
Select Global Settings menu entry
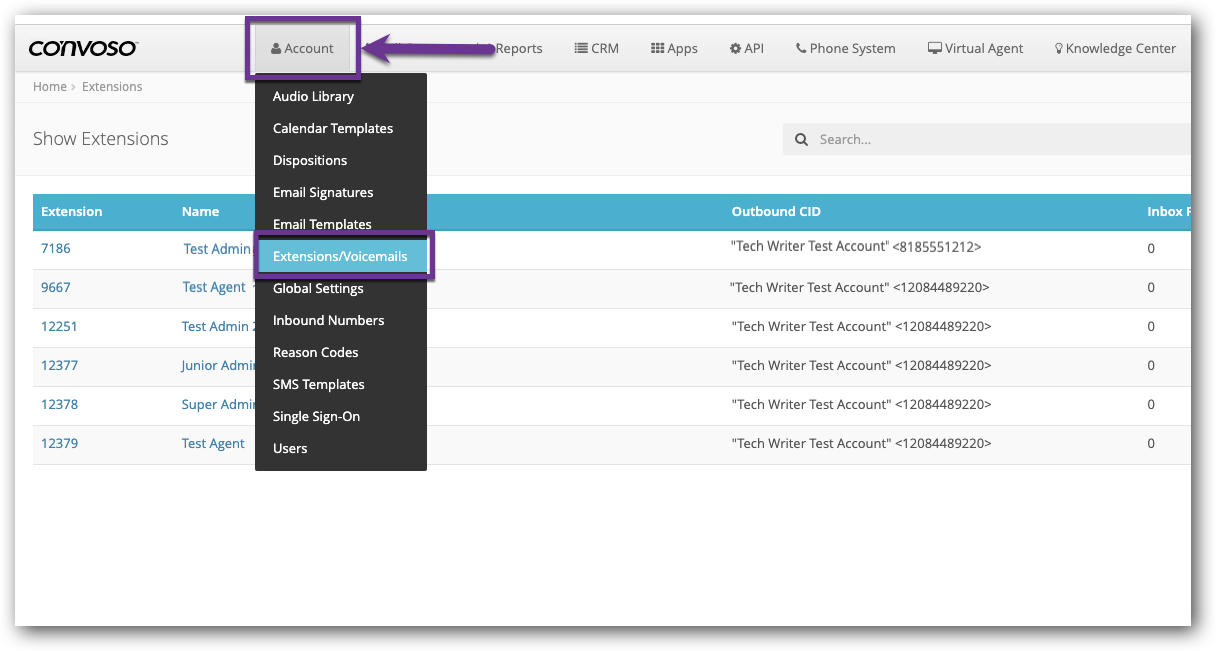pos(318,288)
